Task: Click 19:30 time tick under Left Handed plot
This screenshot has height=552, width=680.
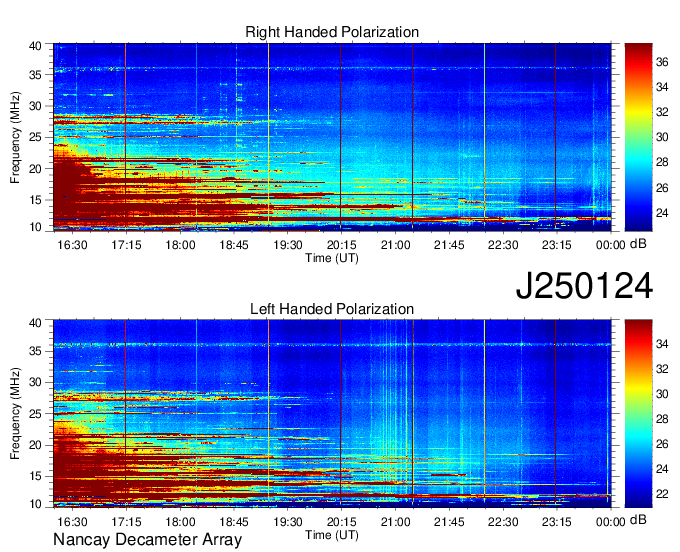Action: (x=288, y=522)
